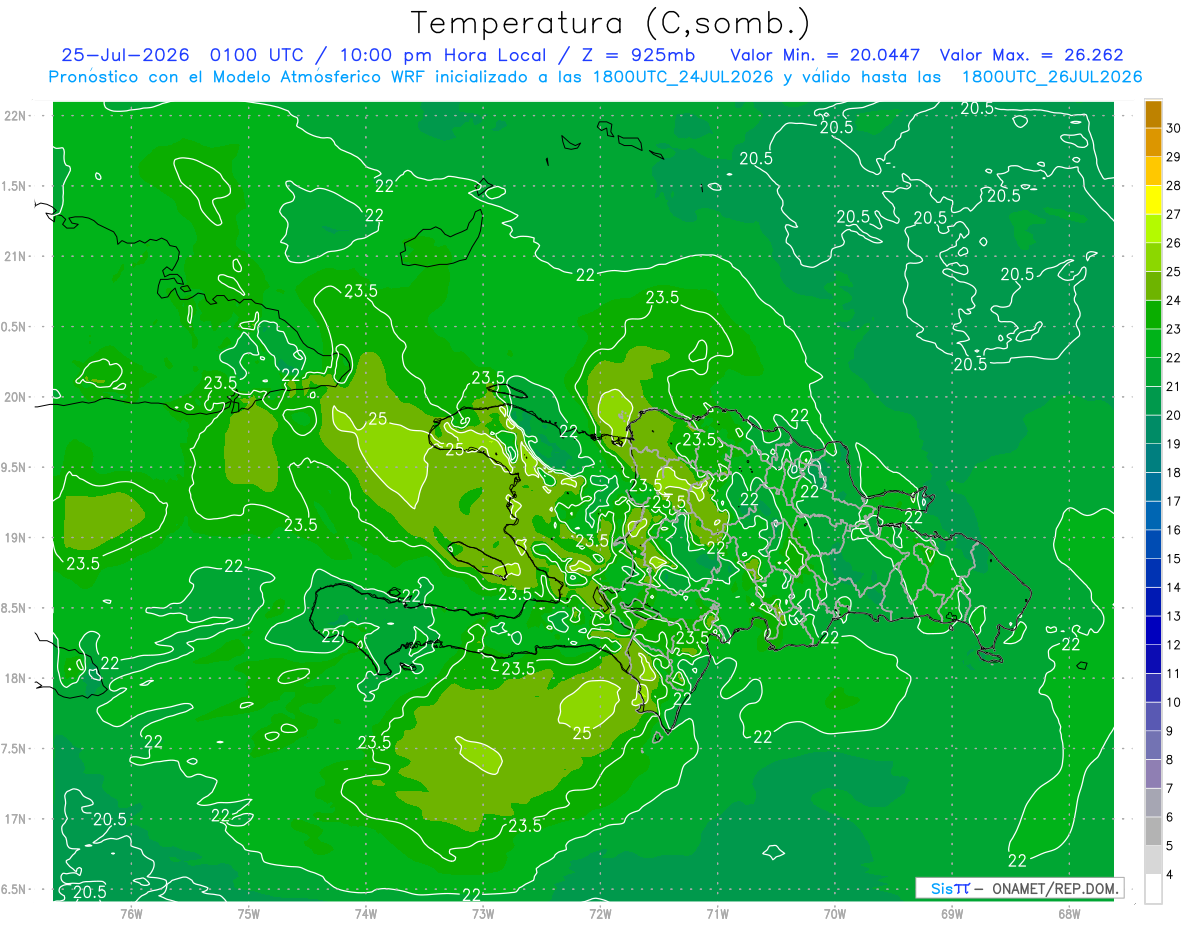Image resolution: width=1200 pixels, height=927 pixels.
Task: Pick the teal swatch between 18 and 19
Action: [x=1153, y=458]
